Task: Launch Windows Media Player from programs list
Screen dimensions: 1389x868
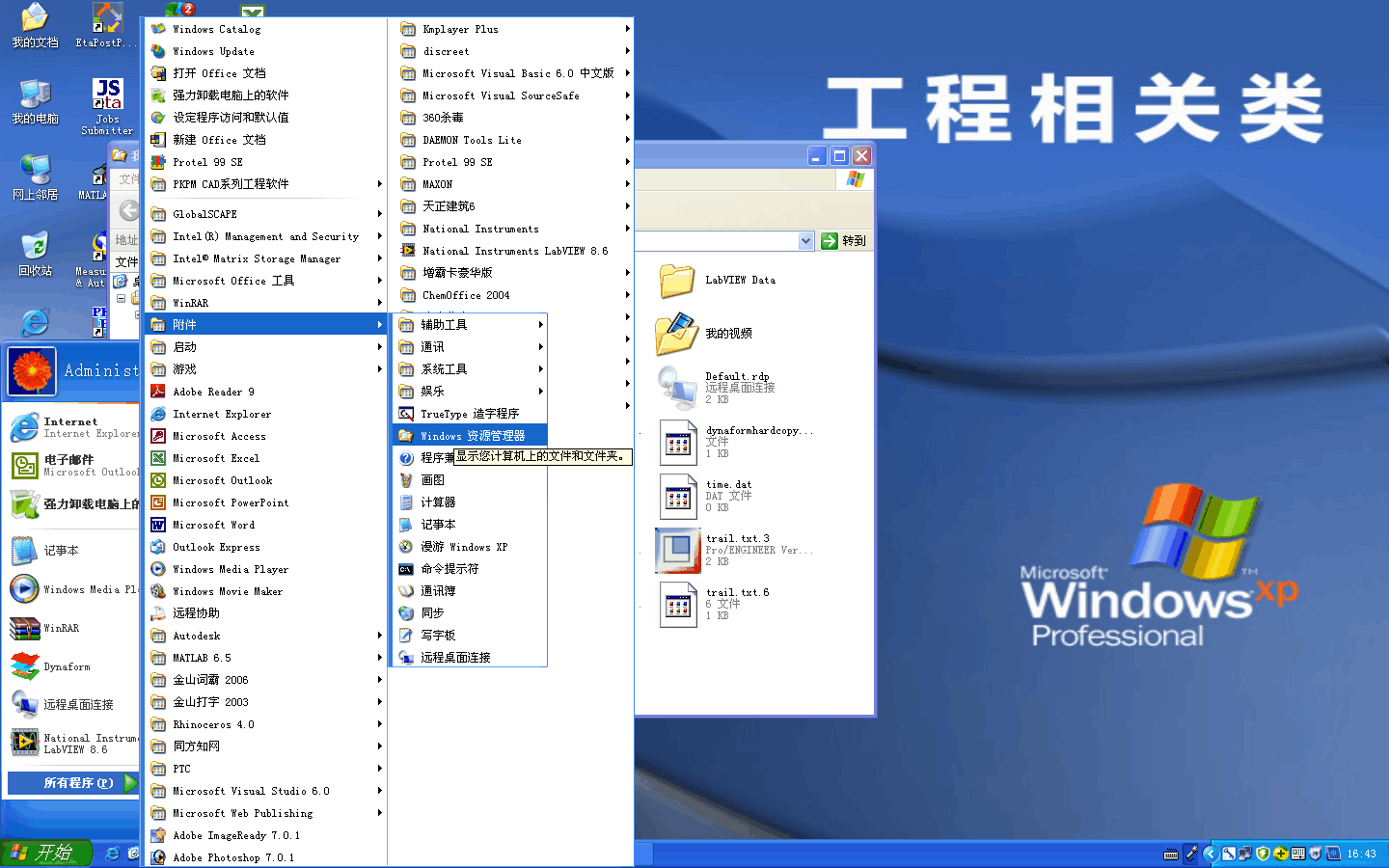Action: coord(266,569)
